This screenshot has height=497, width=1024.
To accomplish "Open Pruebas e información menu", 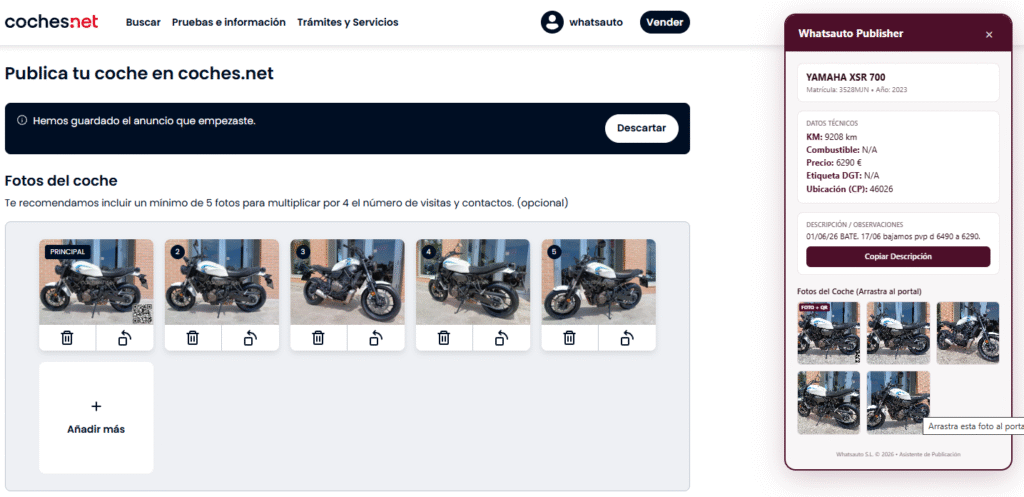I will point(229,22).
